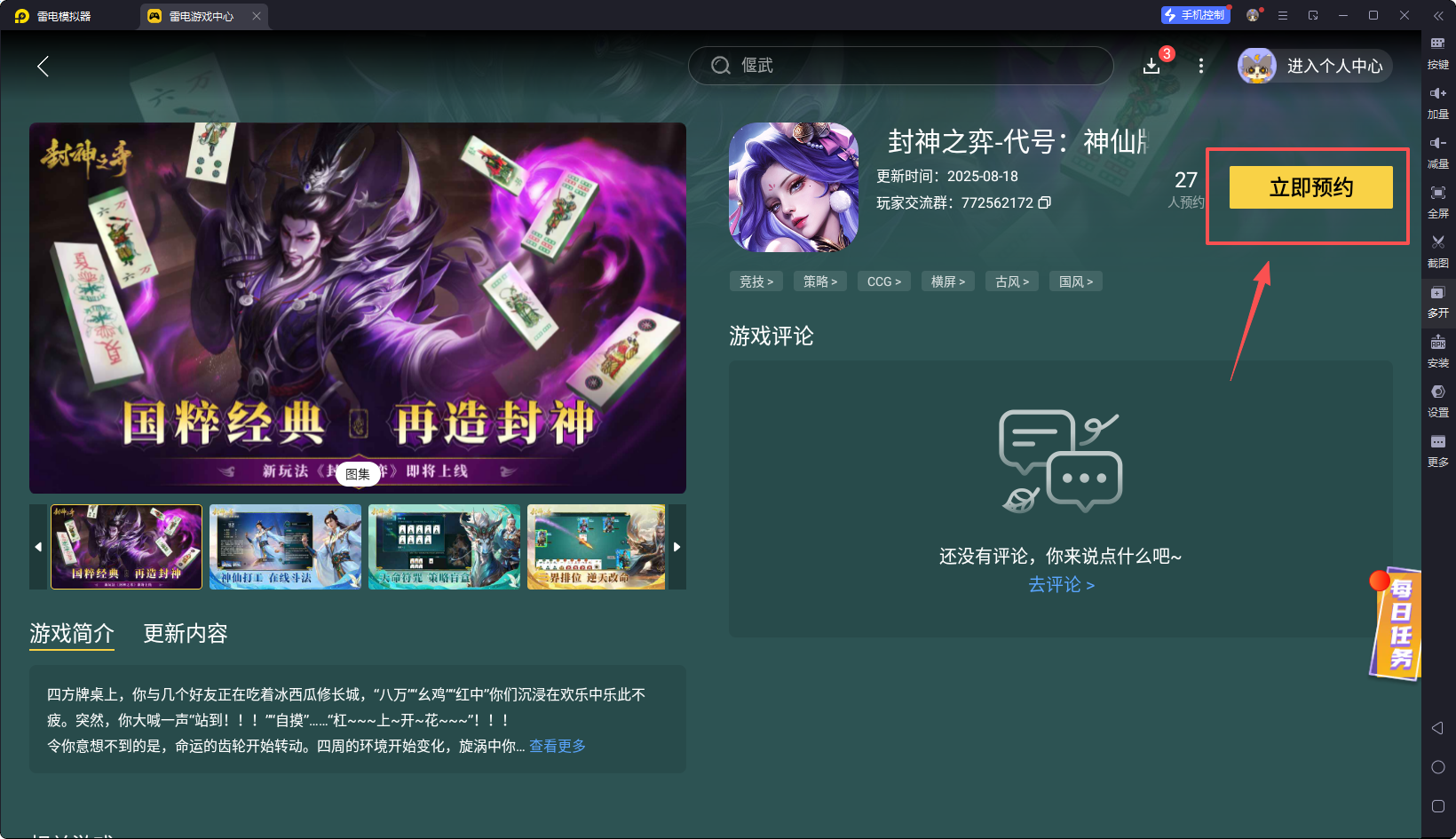This screenshot has height=839, width=1456.
Task: Click the game app icon
Action: point(794,187)
